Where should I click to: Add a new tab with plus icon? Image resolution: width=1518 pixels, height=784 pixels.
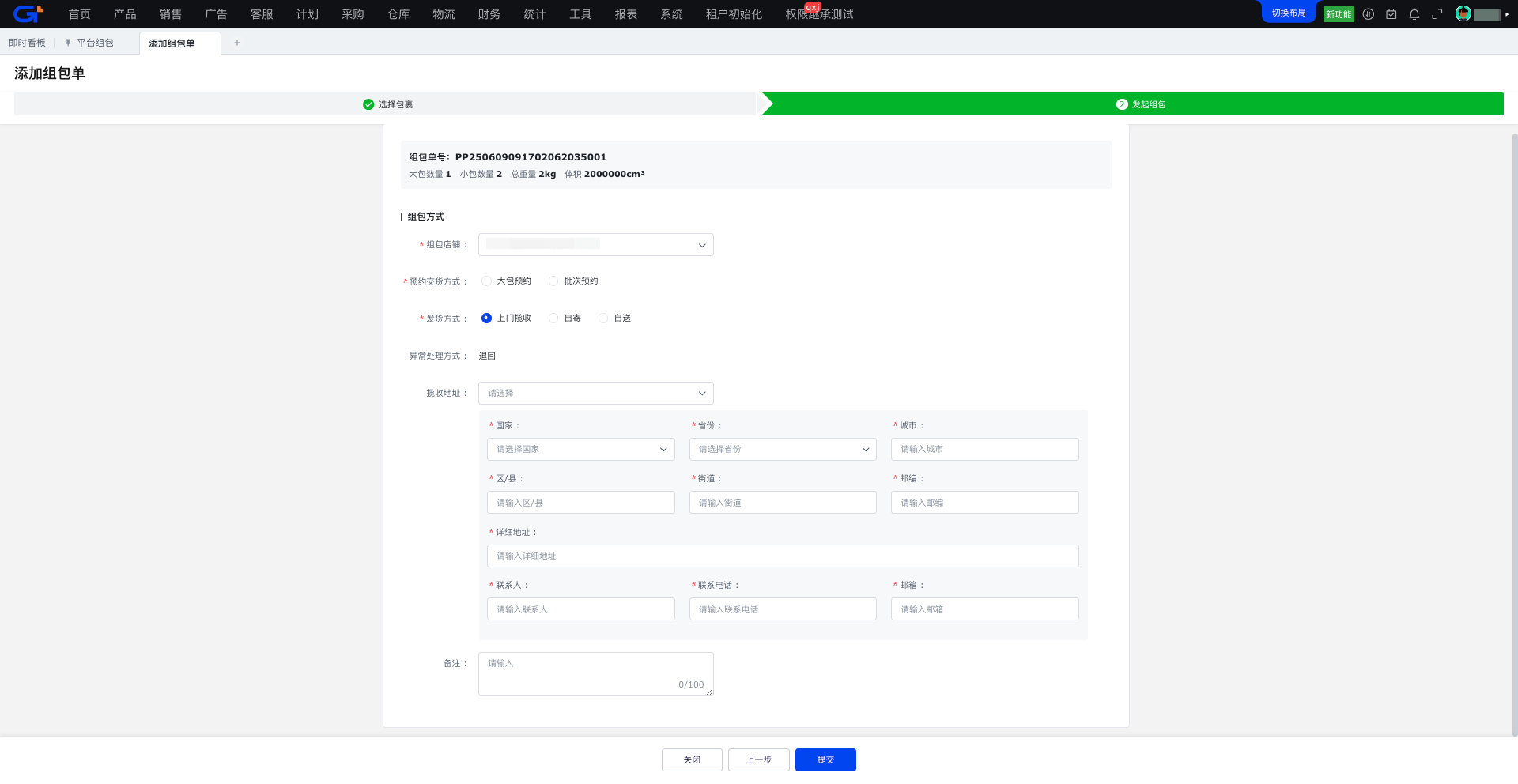tap(237, 43)
